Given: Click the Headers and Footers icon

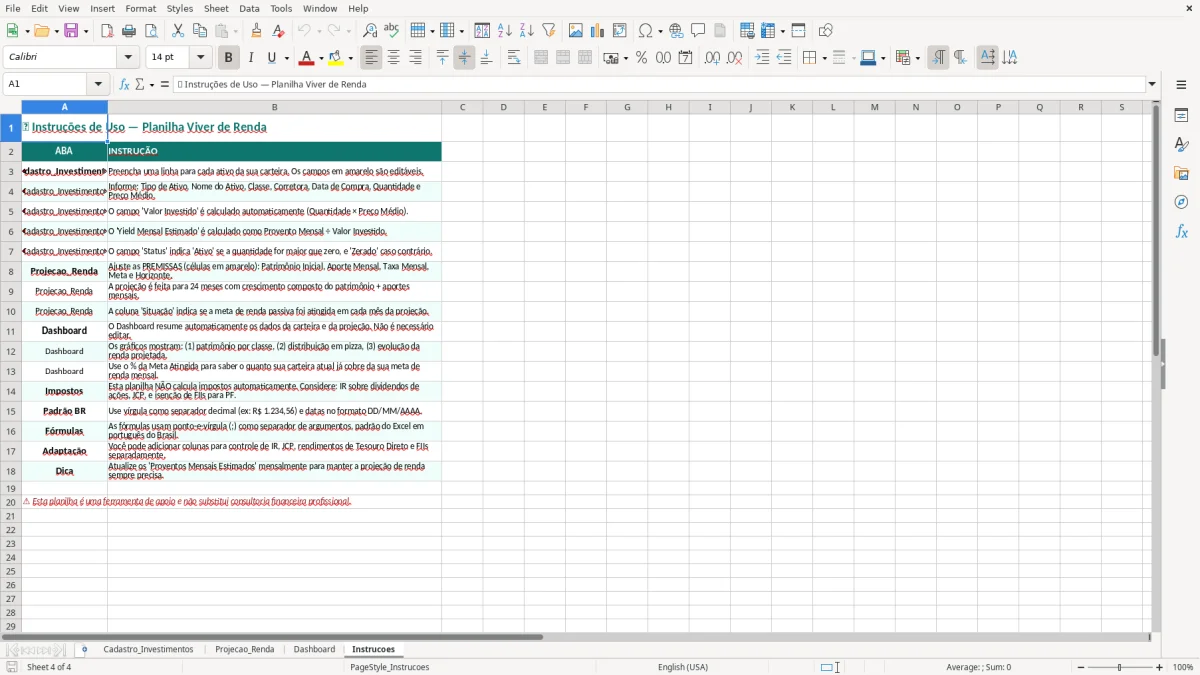Looking at the screenshot, I should pos(720,31).
